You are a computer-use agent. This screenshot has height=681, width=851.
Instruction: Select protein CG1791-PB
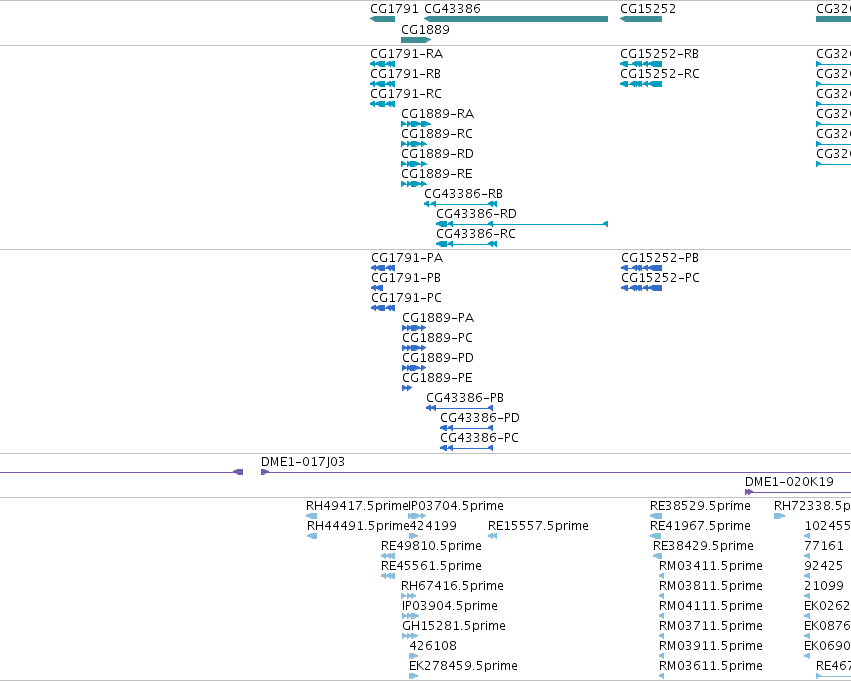[406, 278]
